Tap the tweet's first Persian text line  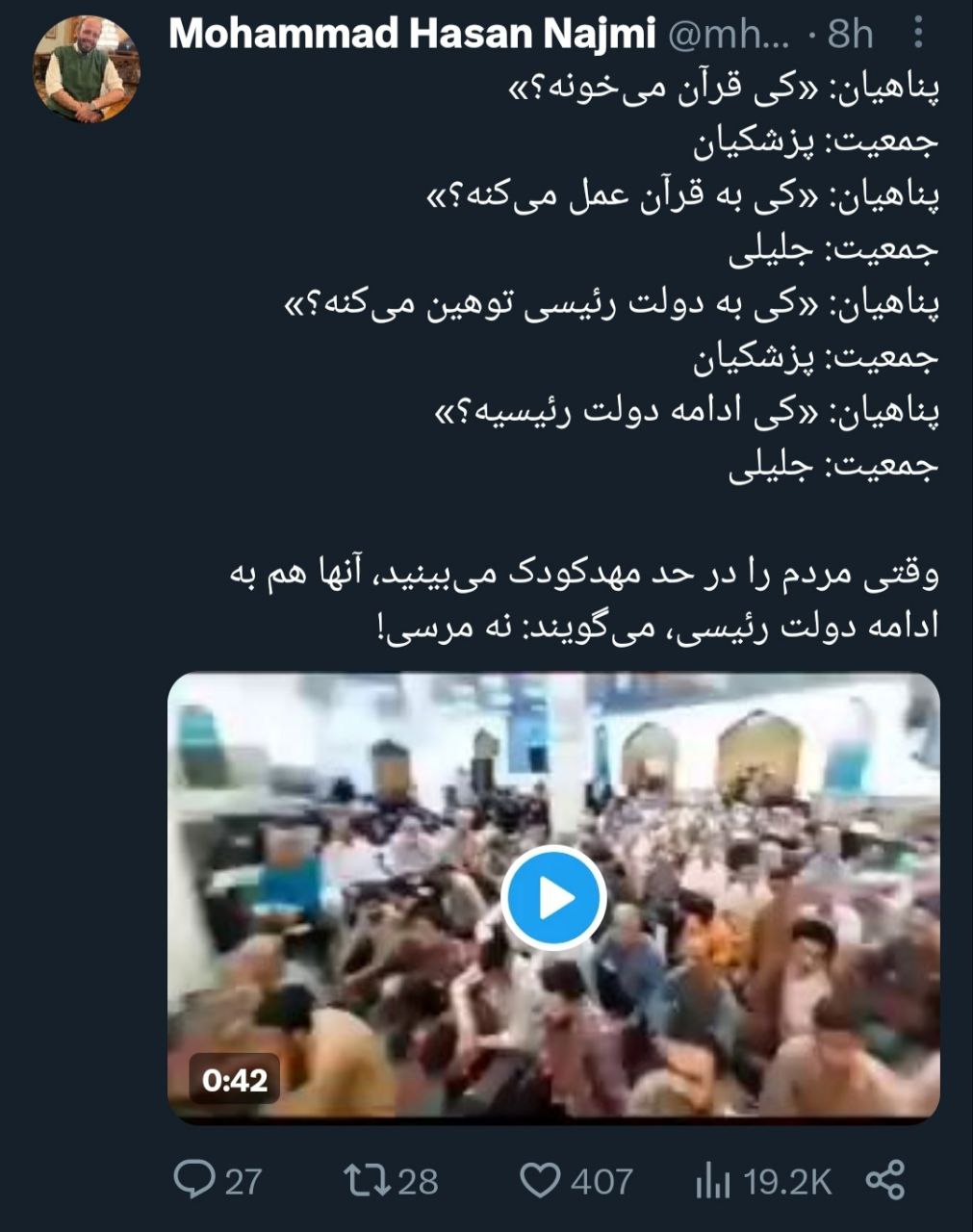pos(722,90)
